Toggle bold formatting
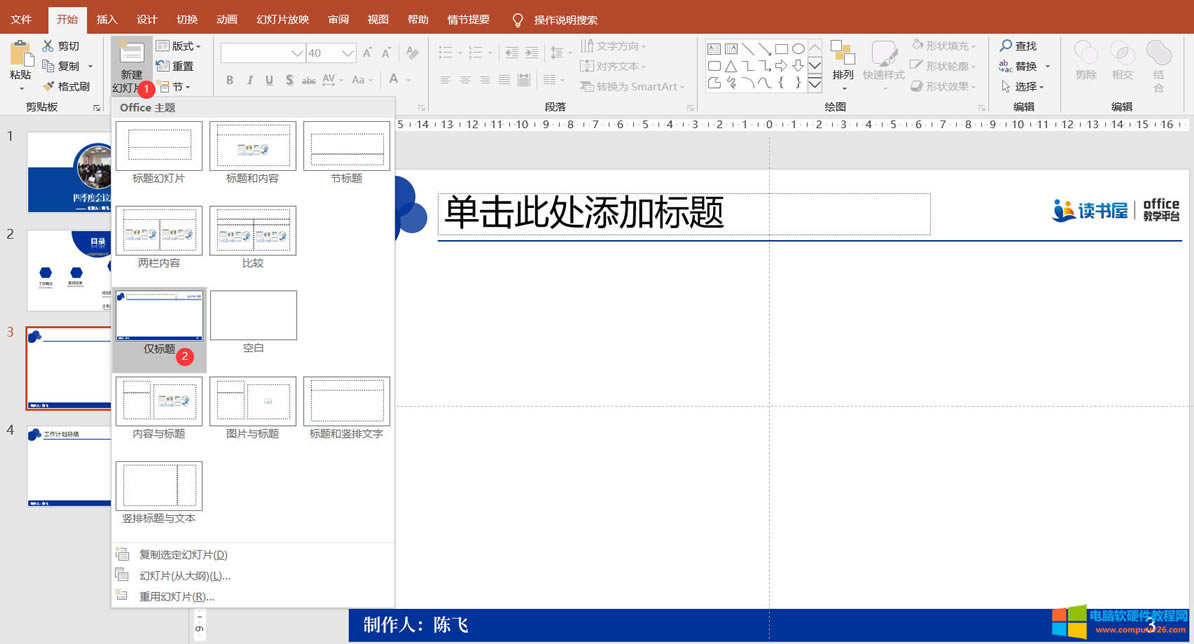The image size is (1194, 644). coord(229,79)
